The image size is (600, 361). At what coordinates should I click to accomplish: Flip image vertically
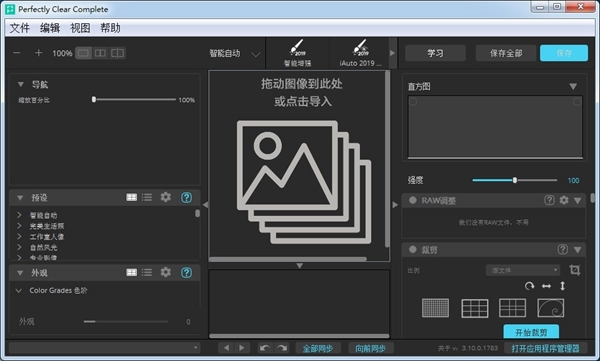click(562, 286)
